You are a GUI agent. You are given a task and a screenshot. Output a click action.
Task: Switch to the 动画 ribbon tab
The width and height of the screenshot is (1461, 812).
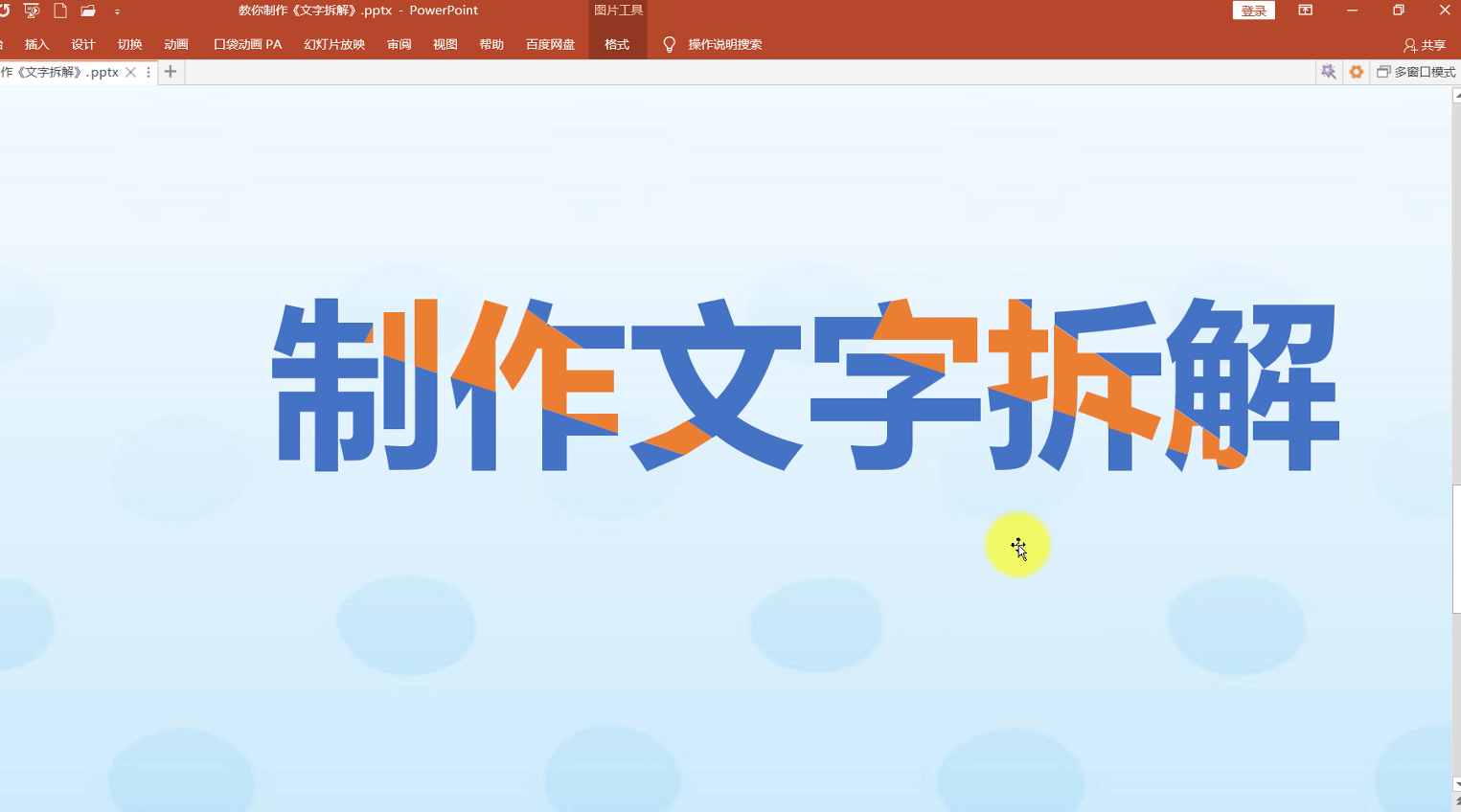[176, 45]
